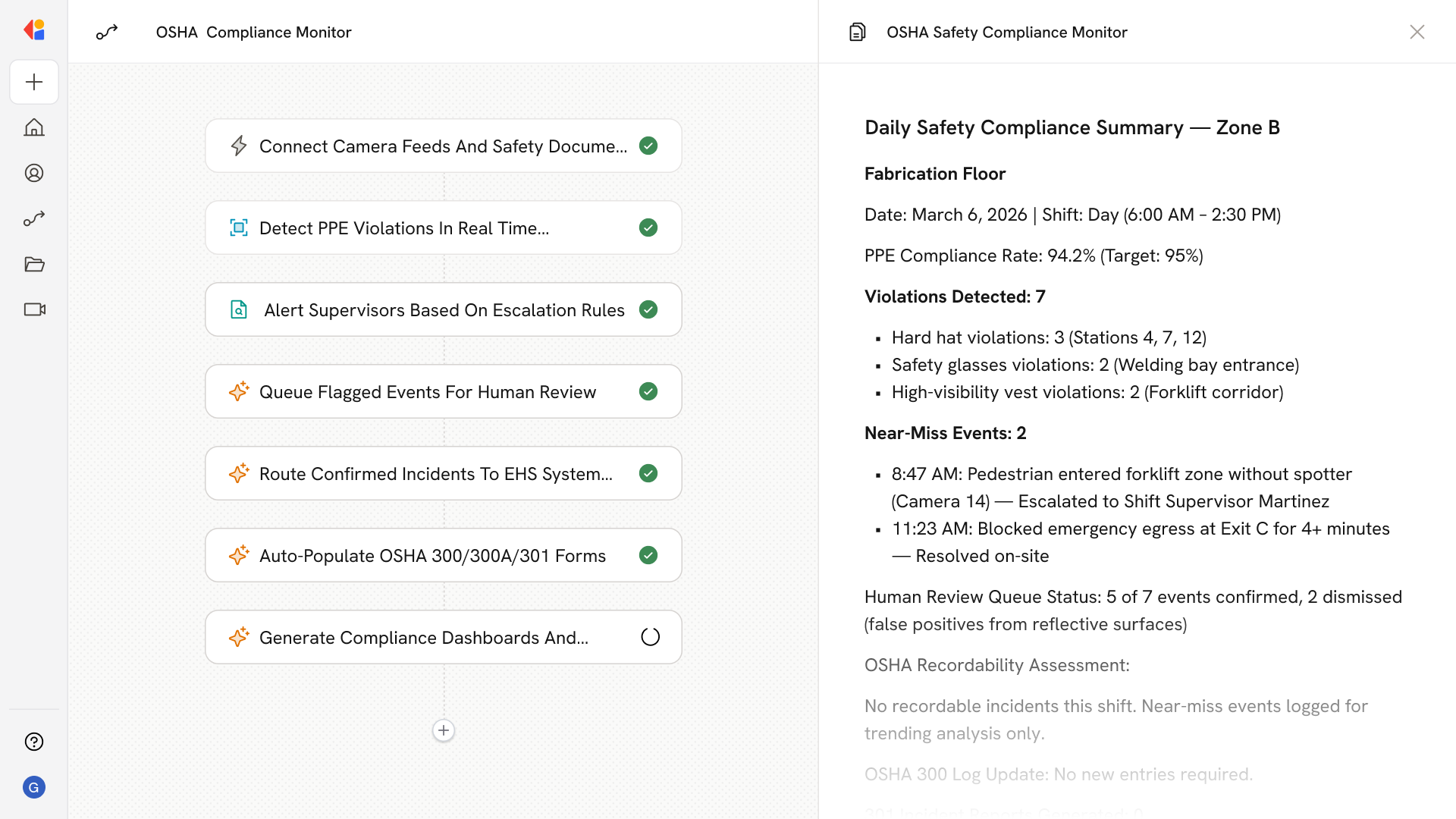
Task: Click green checkmark on Detect PPE Violations step
Action: tap(648, 227)
